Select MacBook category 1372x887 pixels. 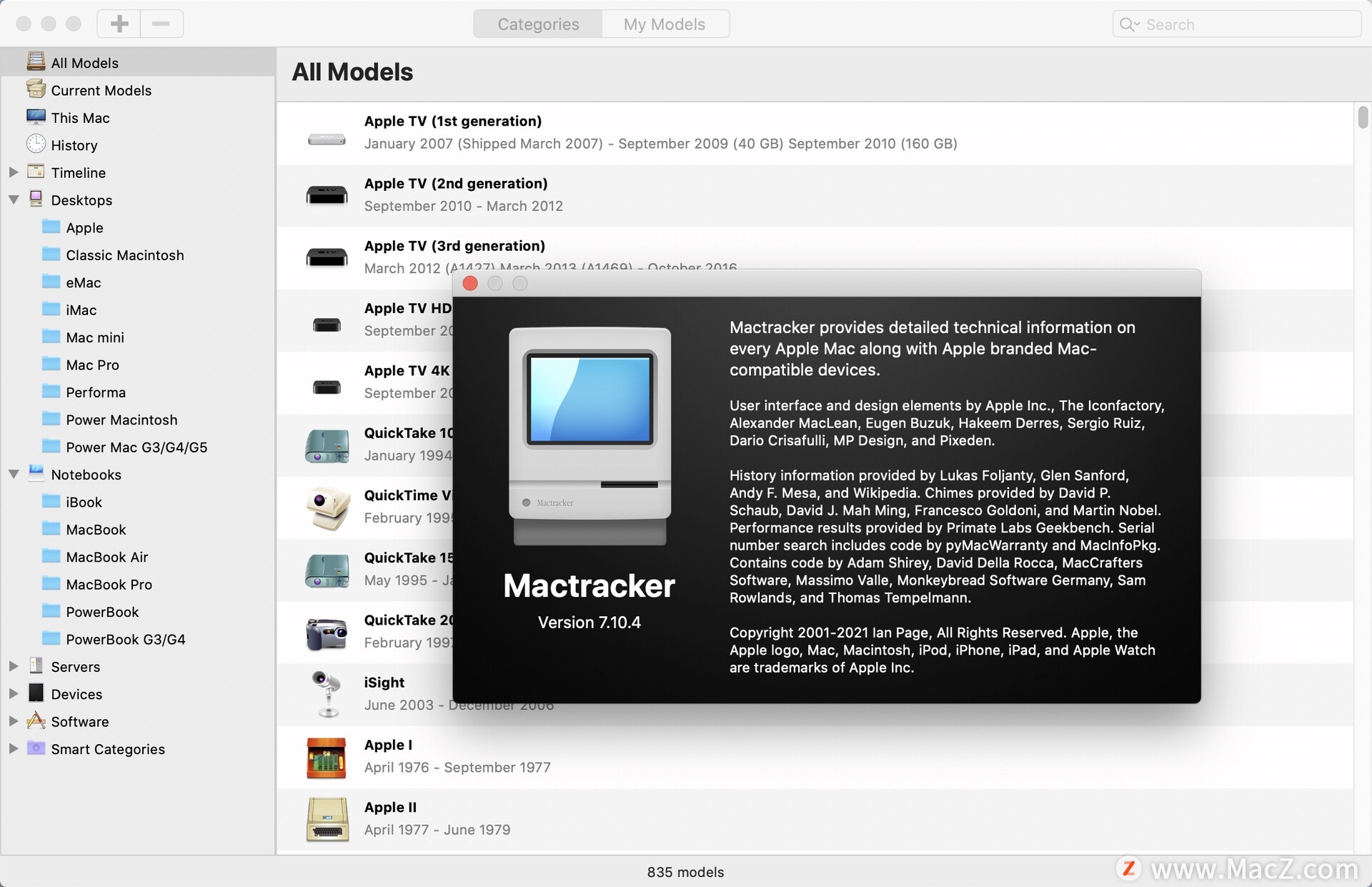(x=96, y=530)
